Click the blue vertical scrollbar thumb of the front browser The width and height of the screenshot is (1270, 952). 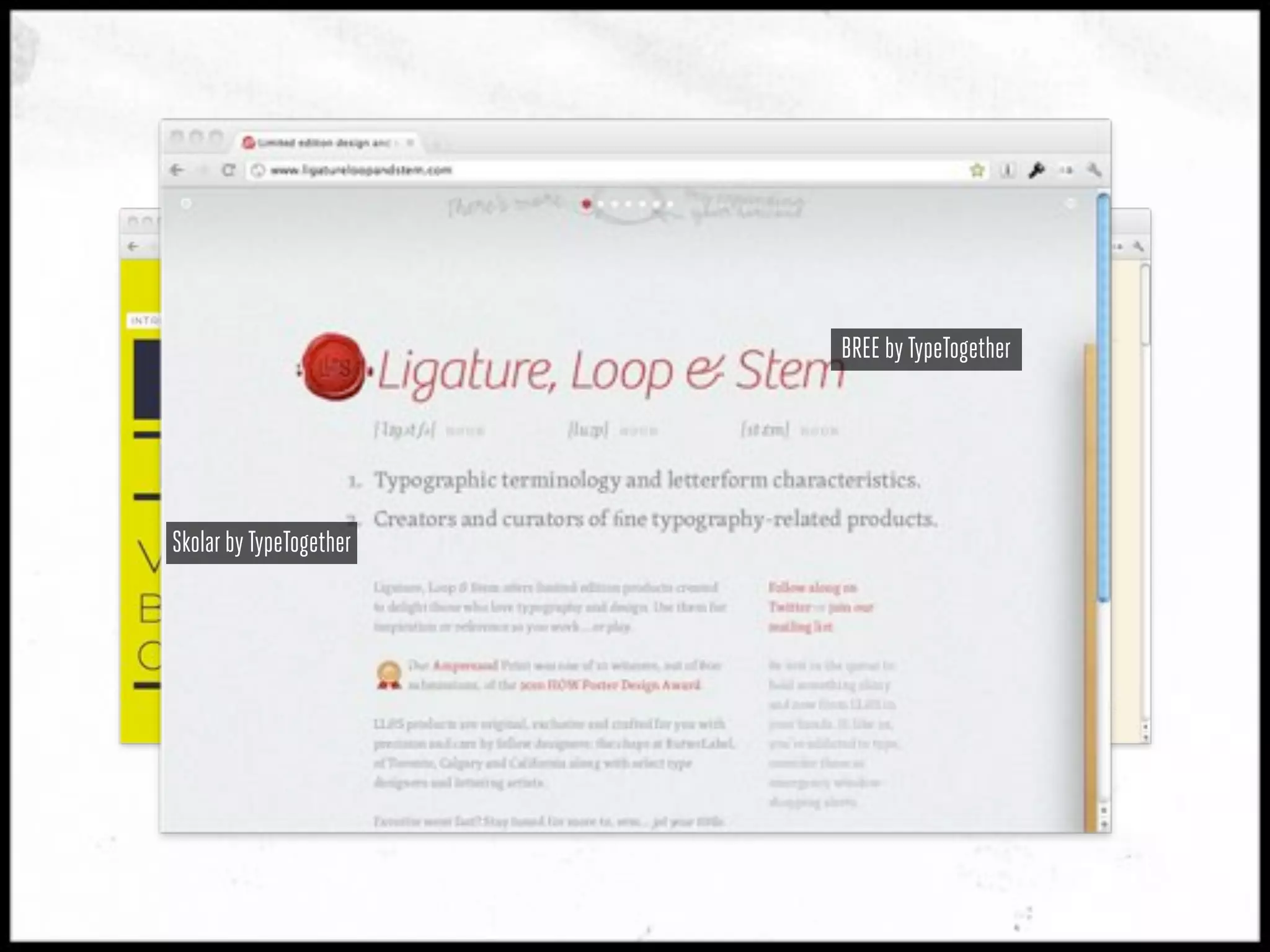[x=1103, y=397]
